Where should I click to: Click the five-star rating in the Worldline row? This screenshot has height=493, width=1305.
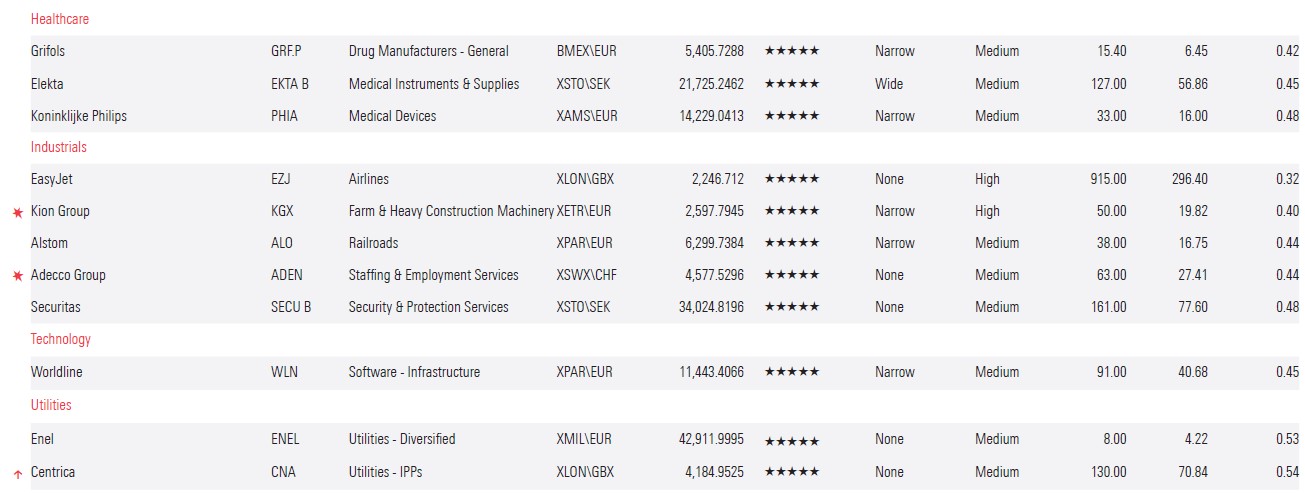coord(791,372)
